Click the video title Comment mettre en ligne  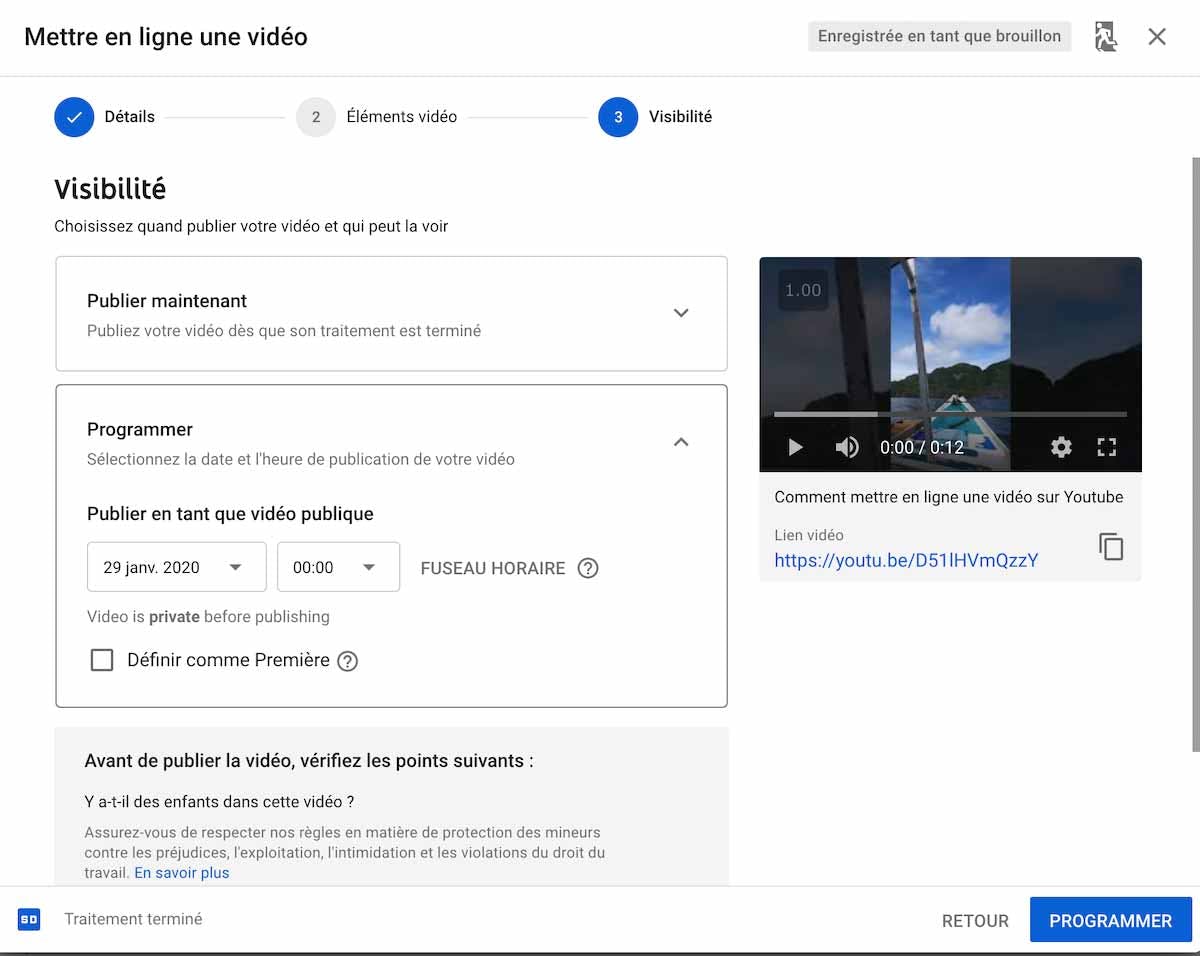pos(949,497)
